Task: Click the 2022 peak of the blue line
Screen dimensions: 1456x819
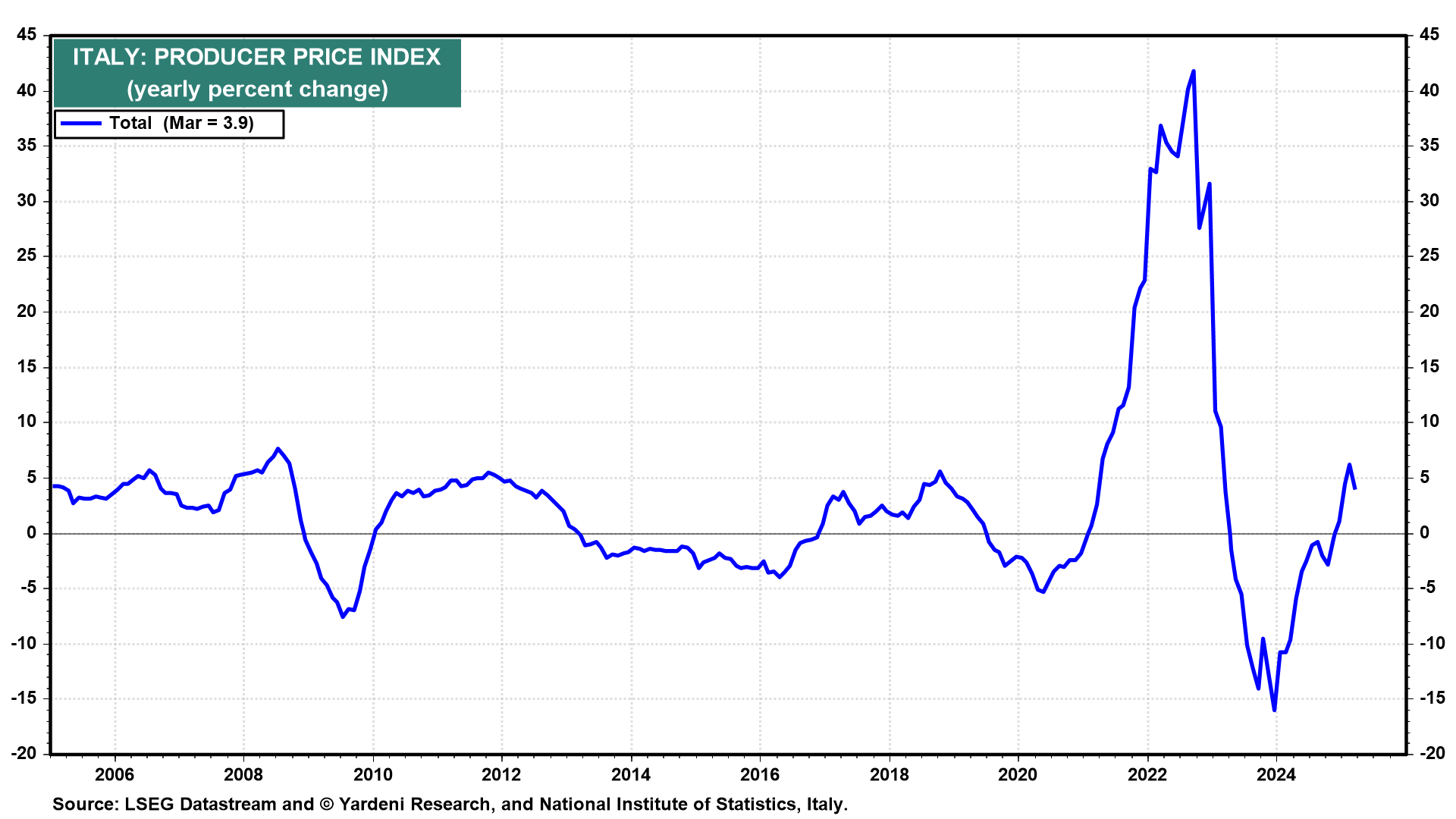Action: (x=1194, y=71)
